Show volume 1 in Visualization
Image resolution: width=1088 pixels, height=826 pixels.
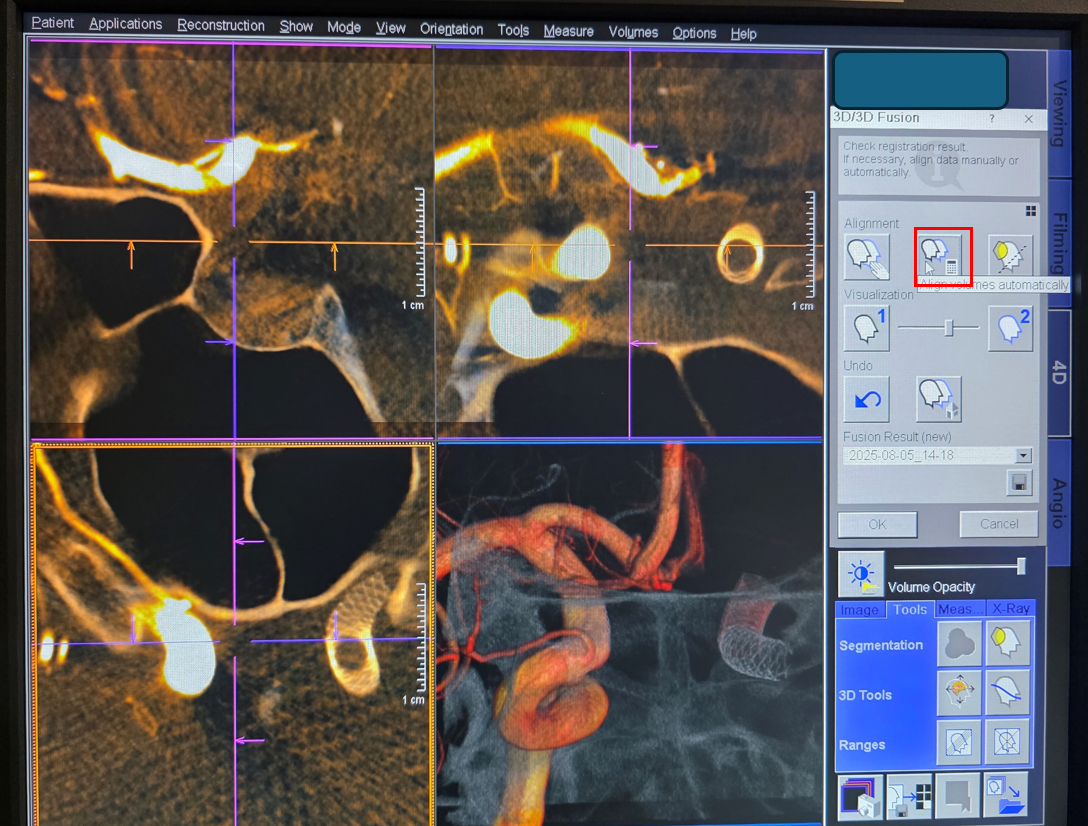(866, 329)
